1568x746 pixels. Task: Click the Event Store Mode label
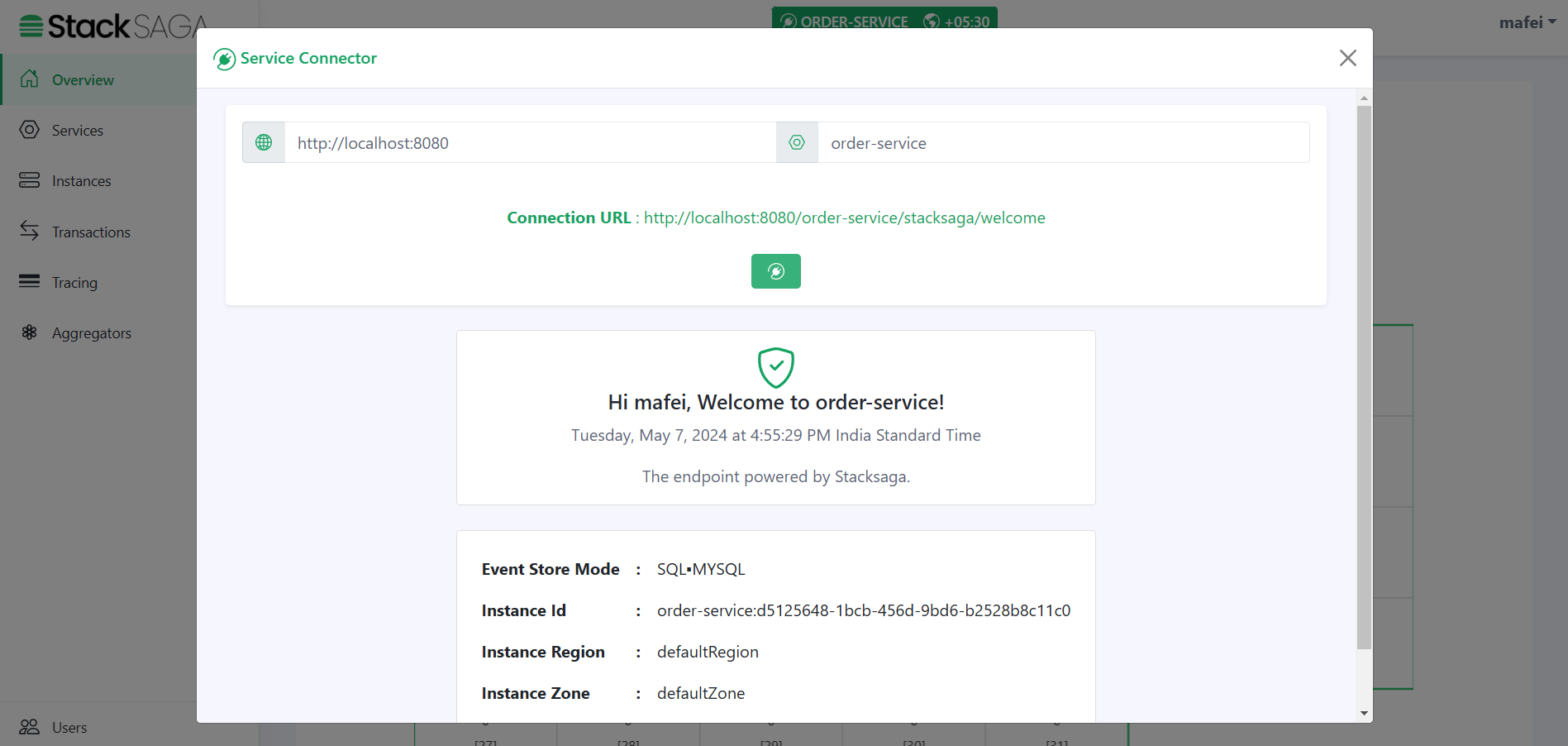point(550,569)
